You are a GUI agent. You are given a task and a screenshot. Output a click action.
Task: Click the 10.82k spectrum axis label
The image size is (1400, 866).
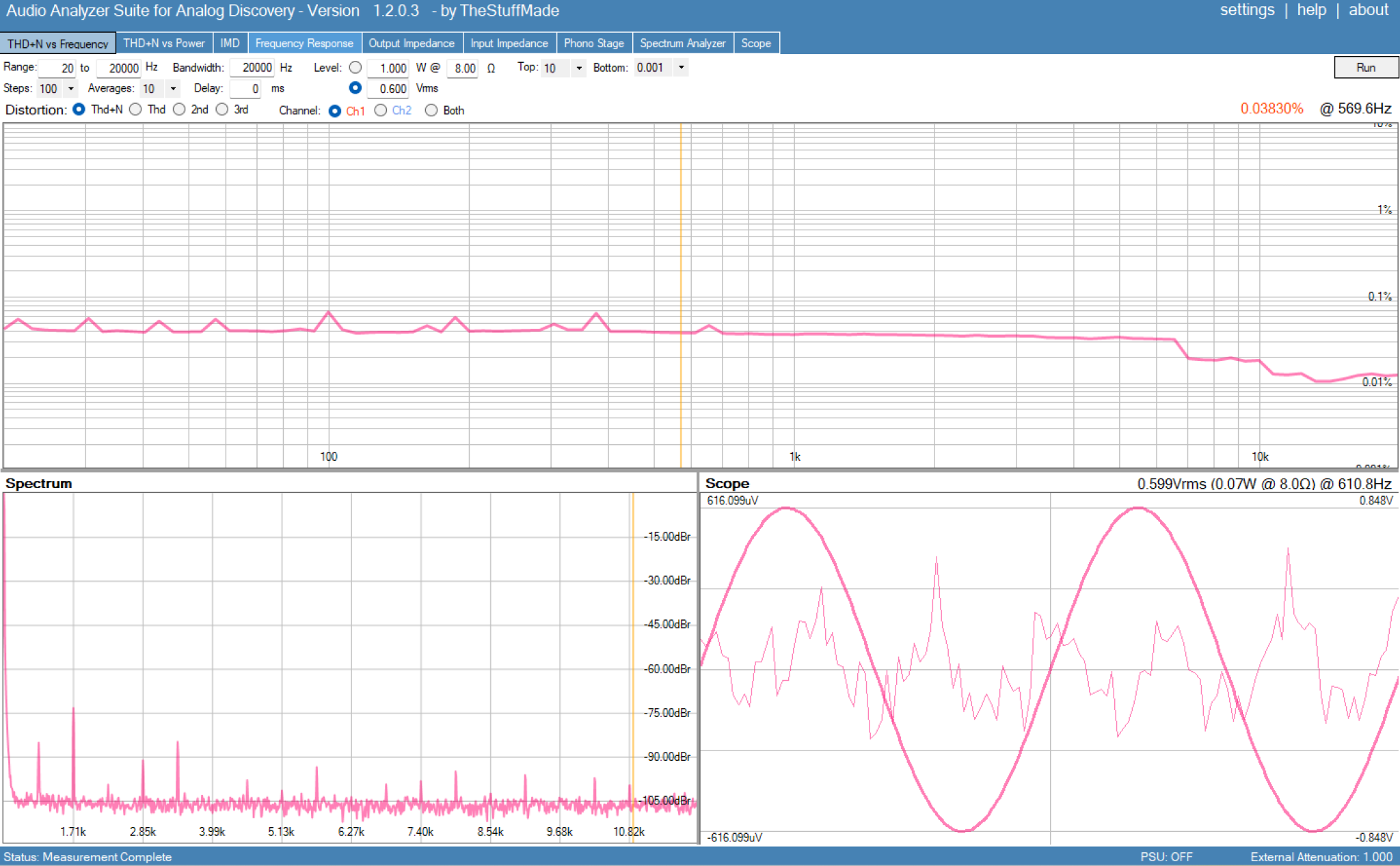tap(629, 832)
